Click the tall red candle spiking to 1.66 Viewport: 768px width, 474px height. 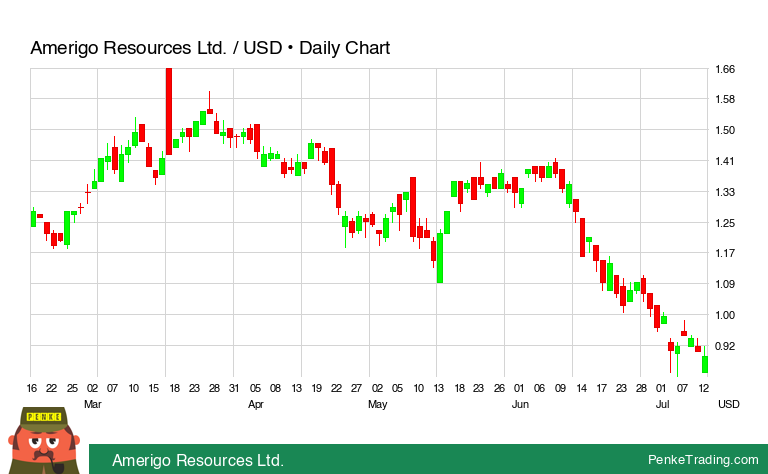(x=169, y=112)
